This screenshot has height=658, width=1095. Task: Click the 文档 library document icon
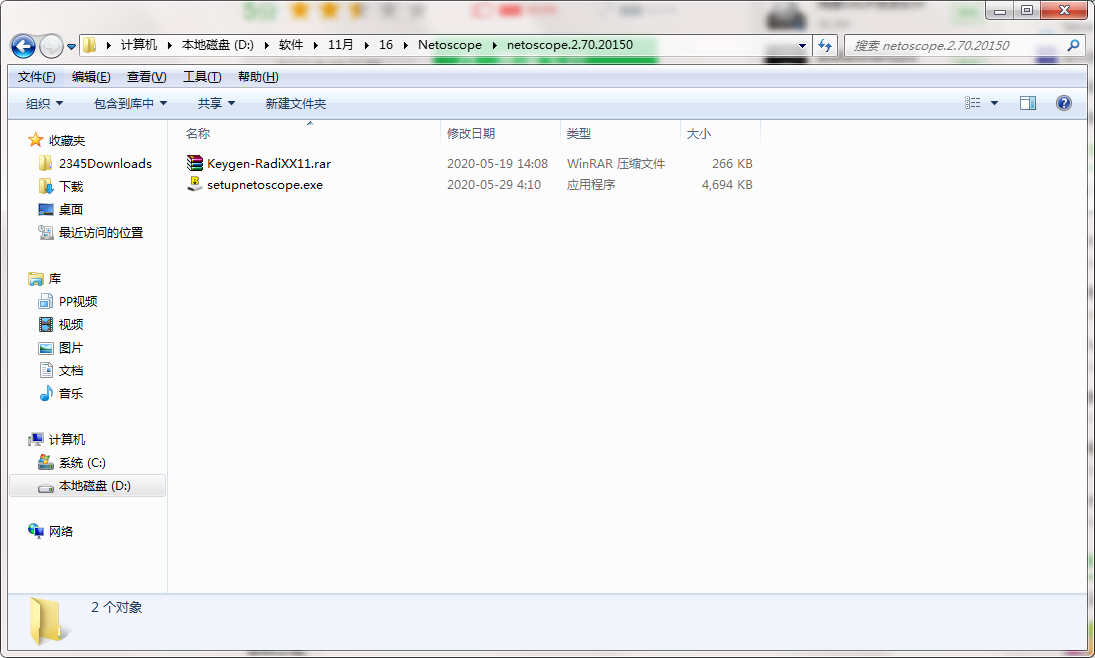click(46, 370)
